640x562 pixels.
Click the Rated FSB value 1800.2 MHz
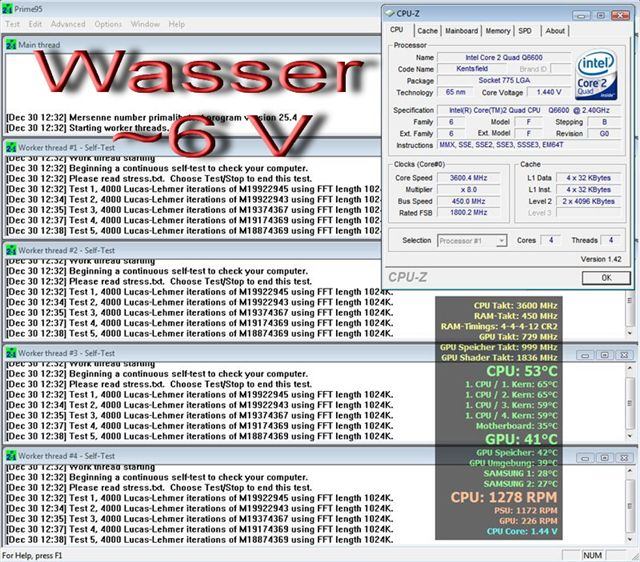click(468, 213)
